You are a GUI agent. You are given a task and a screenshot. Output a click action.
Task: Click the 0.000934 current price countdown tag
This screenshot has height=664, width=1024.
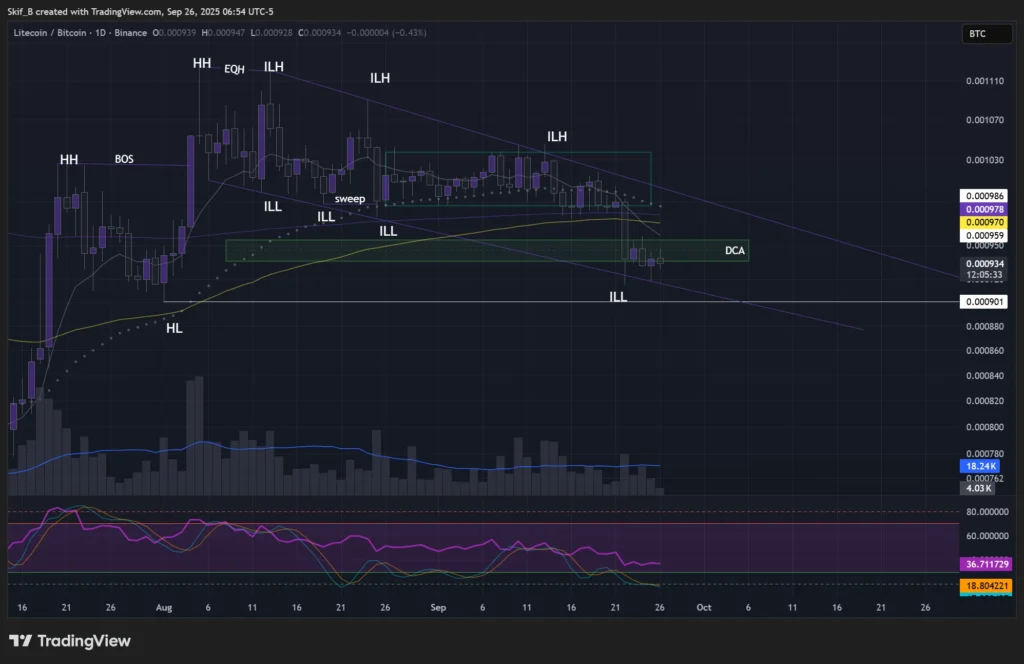click(984, 269)
